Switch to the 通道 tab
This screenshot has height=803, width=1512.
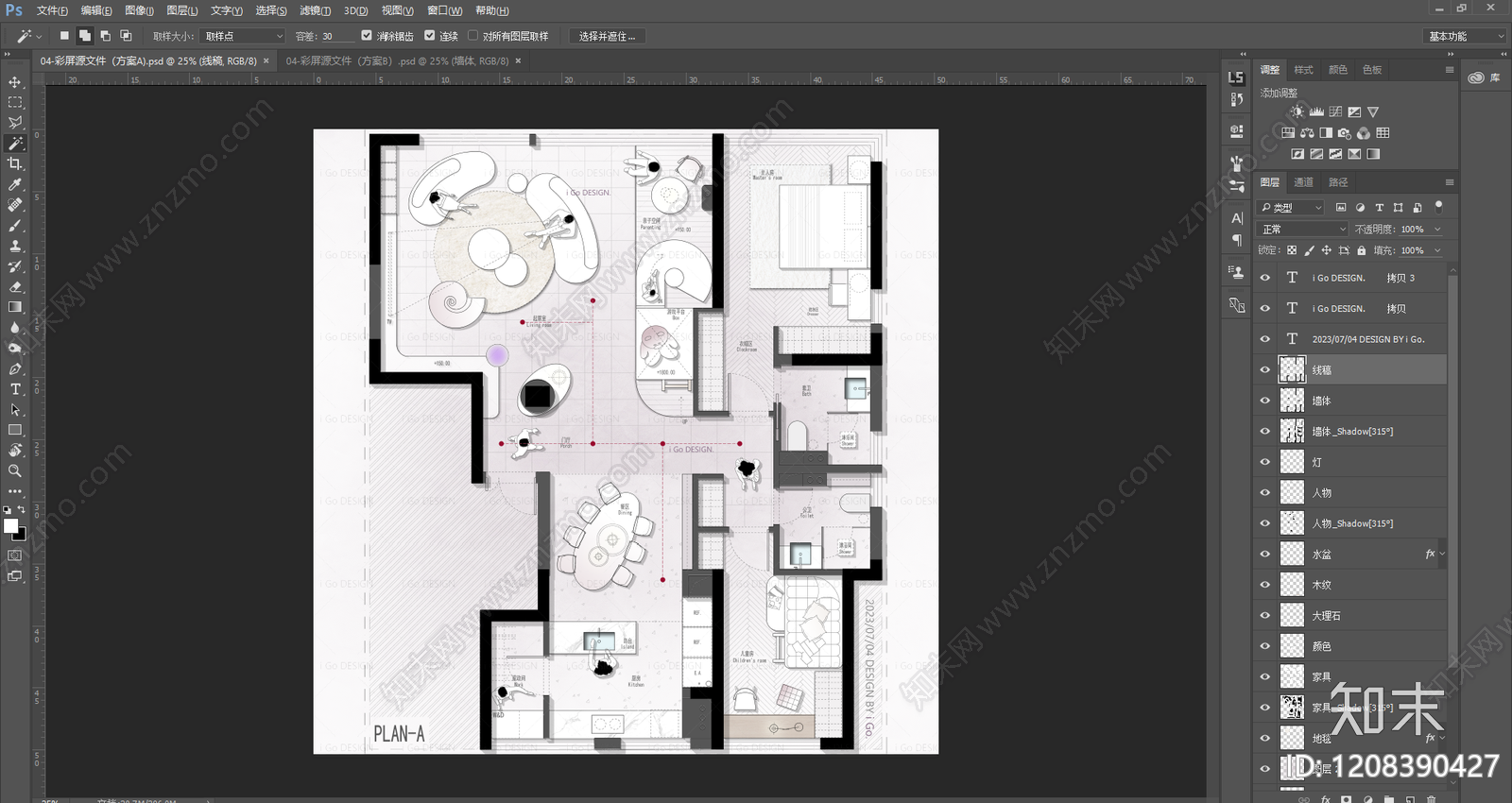point(1303,182)
